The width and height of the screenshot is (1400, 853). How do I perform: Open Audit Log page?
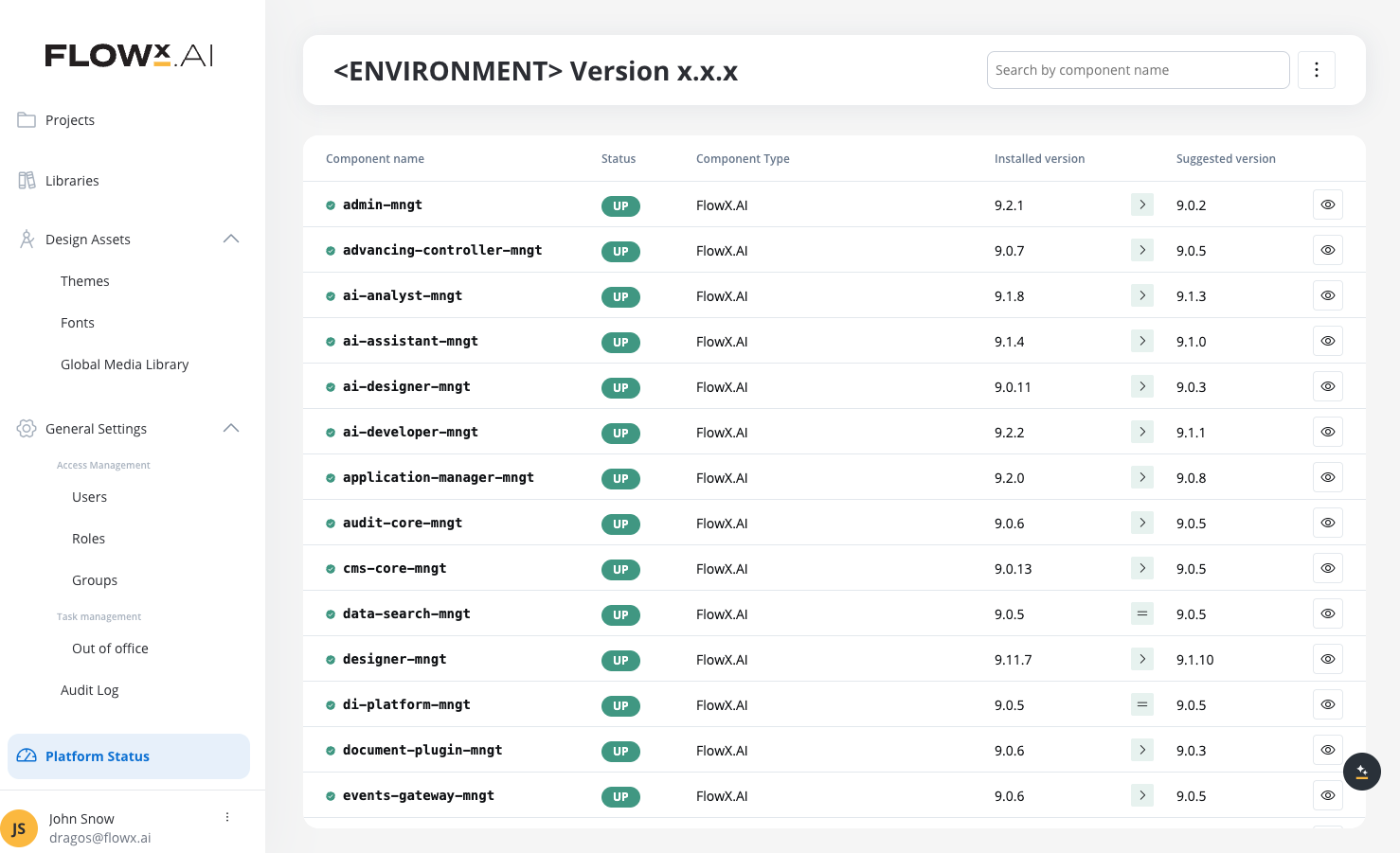[x=90, y=690]
